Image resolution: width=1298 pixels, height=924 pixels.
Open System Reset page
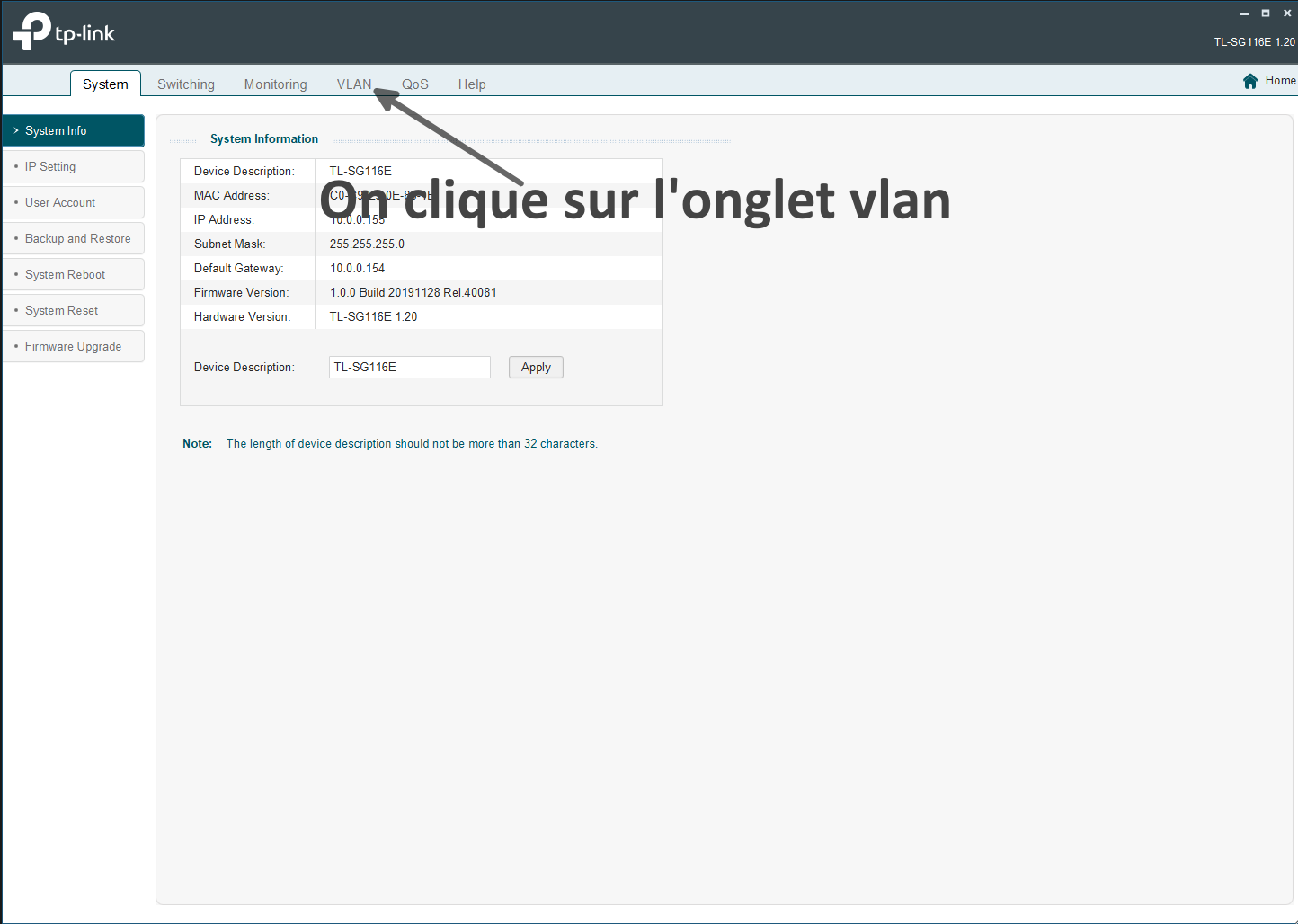pos(74,311)
